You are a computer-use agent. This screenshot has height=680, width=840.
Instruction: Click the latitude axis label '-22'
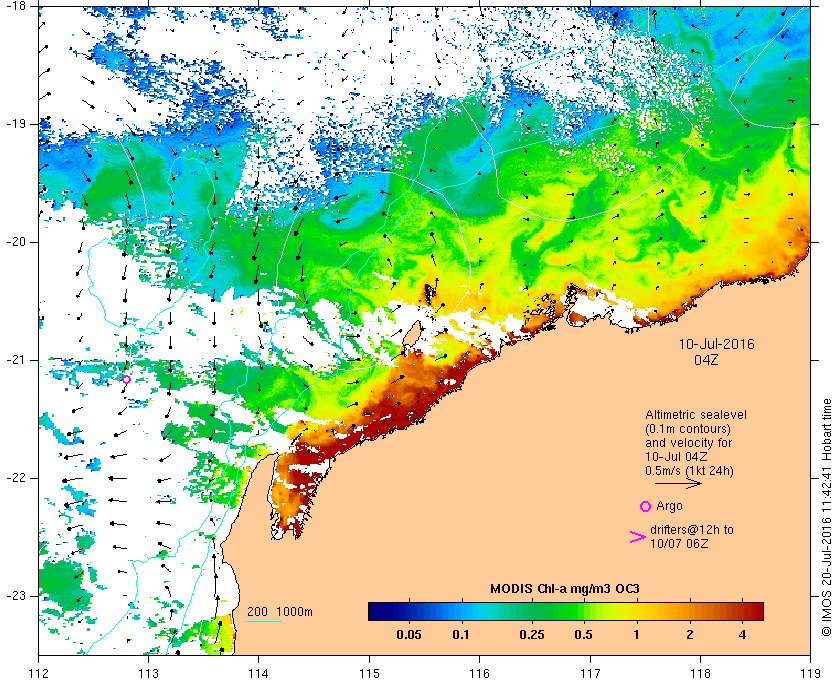pyautogui.click(x=16, y=478)
